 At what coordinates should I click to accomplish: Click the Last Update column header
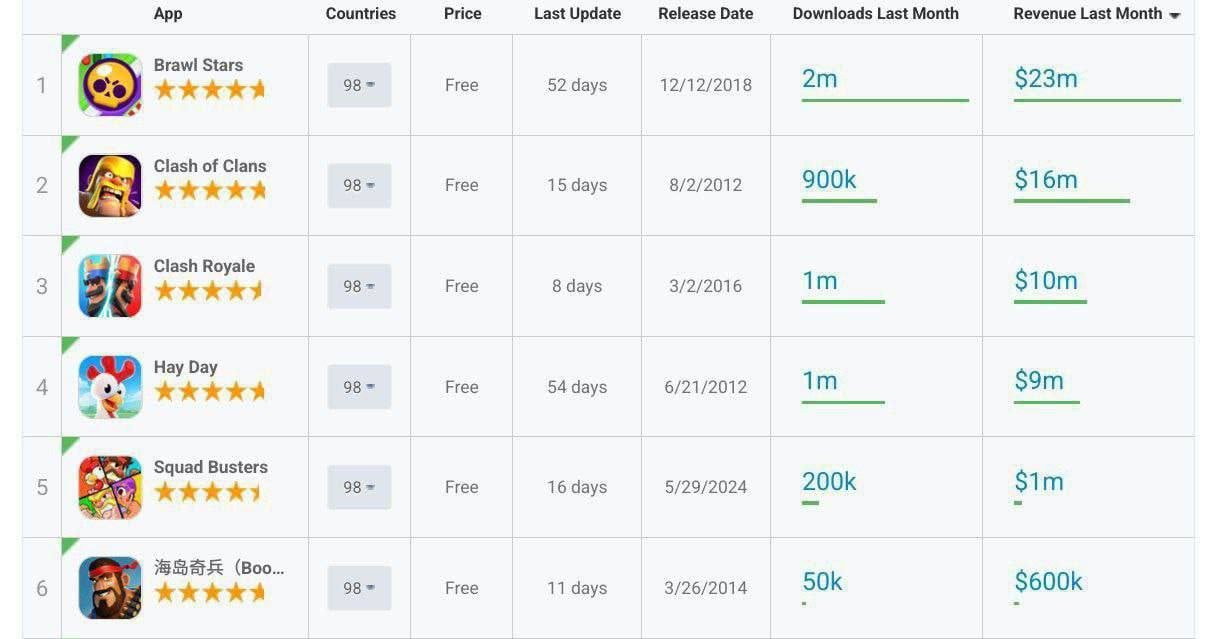click(x=577, y=14)
